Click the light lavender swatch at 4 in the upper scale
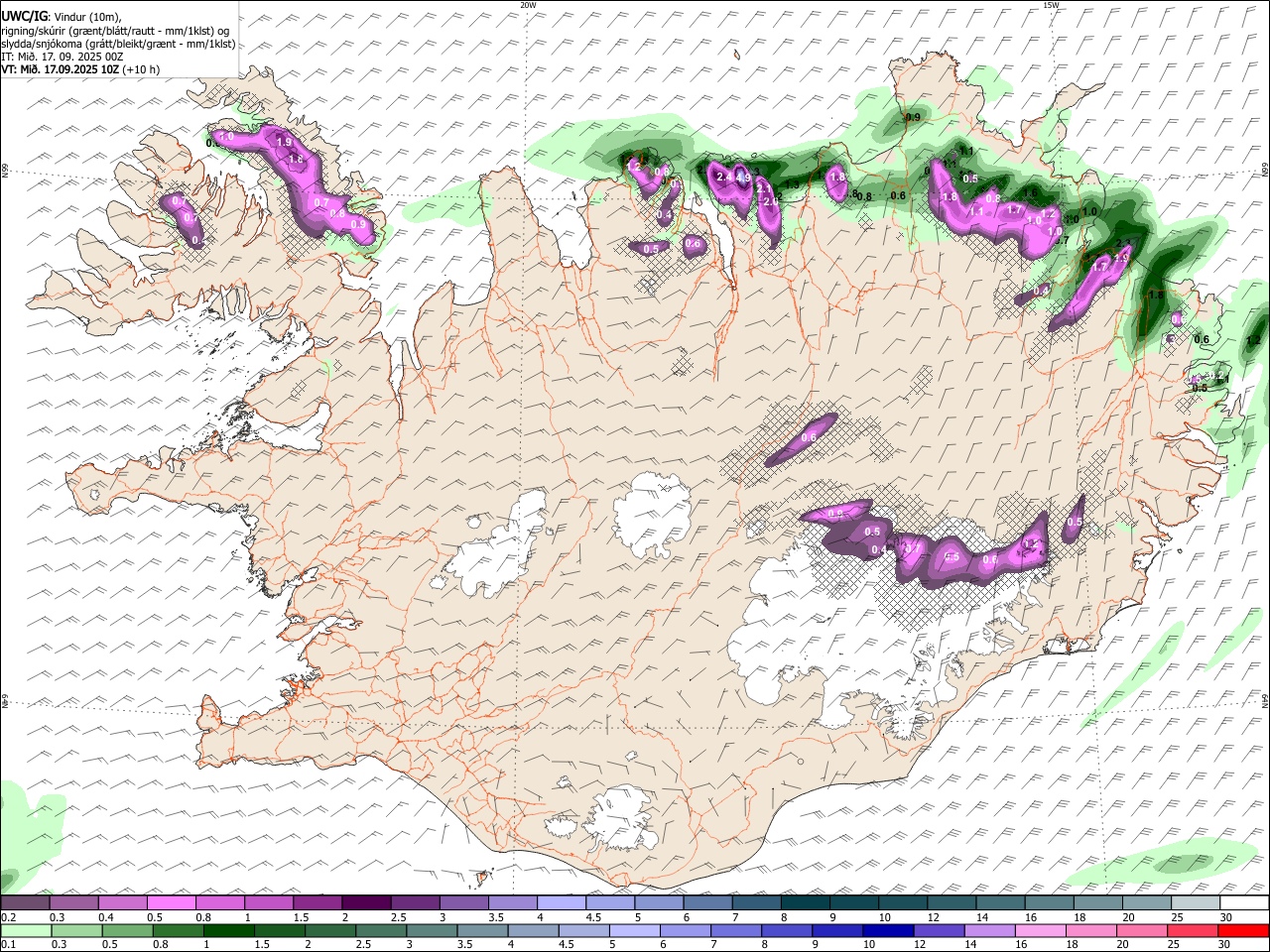1270x952 pixels. [x=562, y=902]
